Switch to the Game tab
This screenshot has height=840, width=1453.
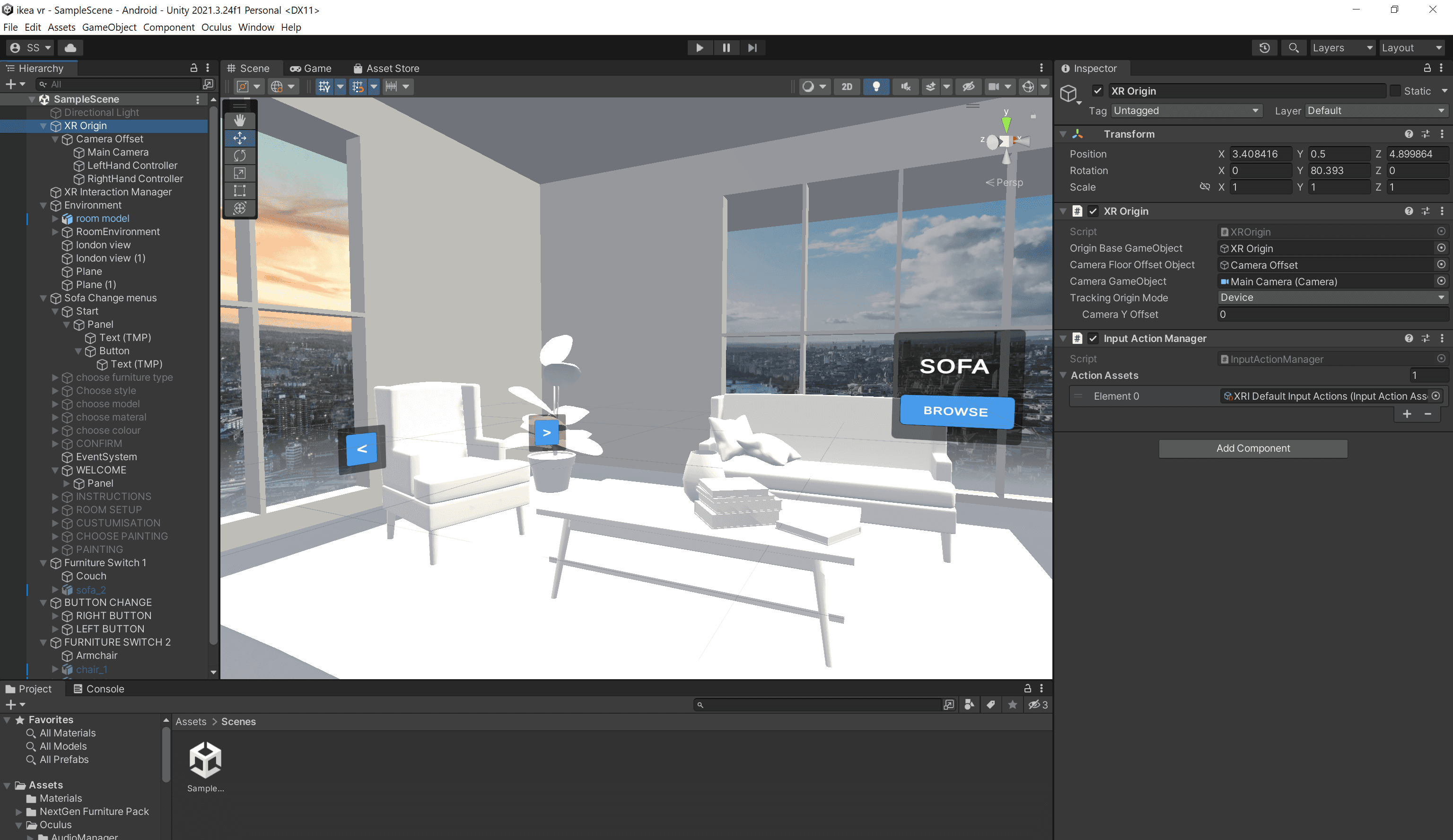tap(311, 69)
